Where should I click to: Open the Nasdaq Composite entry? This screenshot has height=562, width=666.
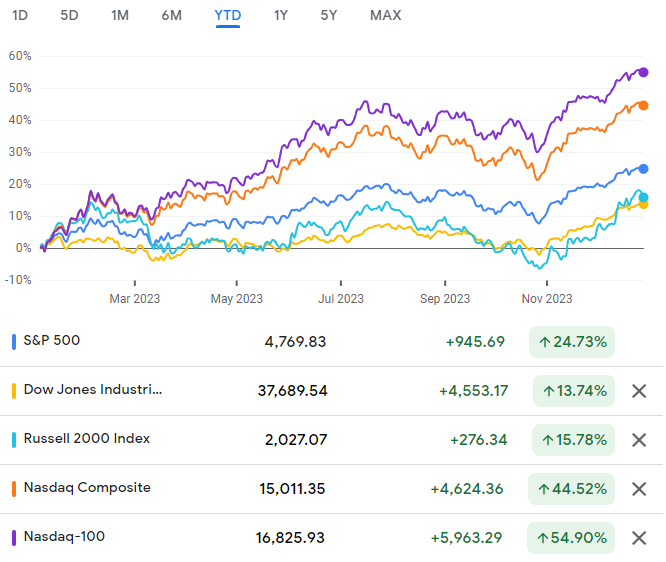pyautogui.click(x=331, y=489)
